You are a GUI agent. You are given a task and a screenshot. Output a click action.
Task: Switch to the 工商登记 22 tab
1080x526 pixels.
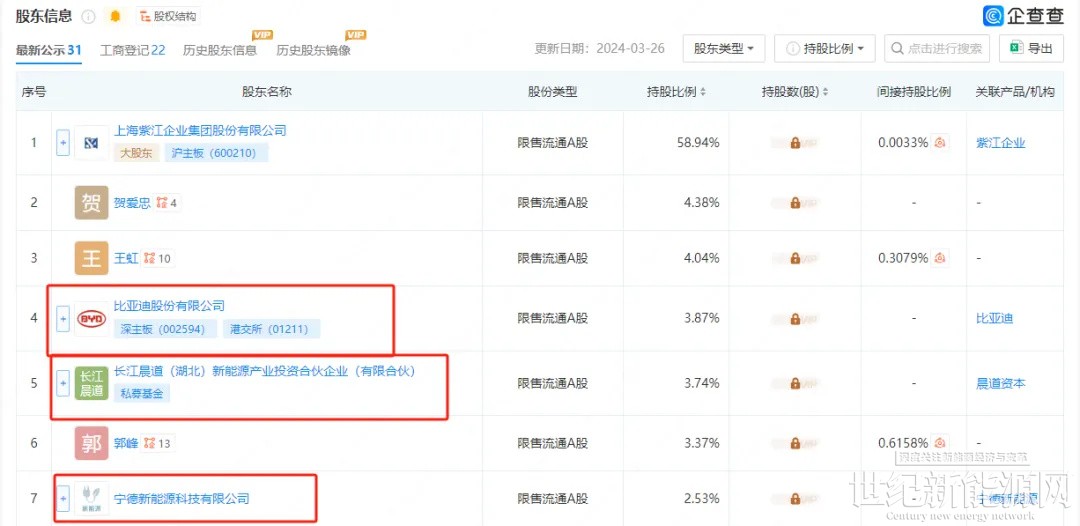coord(132,50)
